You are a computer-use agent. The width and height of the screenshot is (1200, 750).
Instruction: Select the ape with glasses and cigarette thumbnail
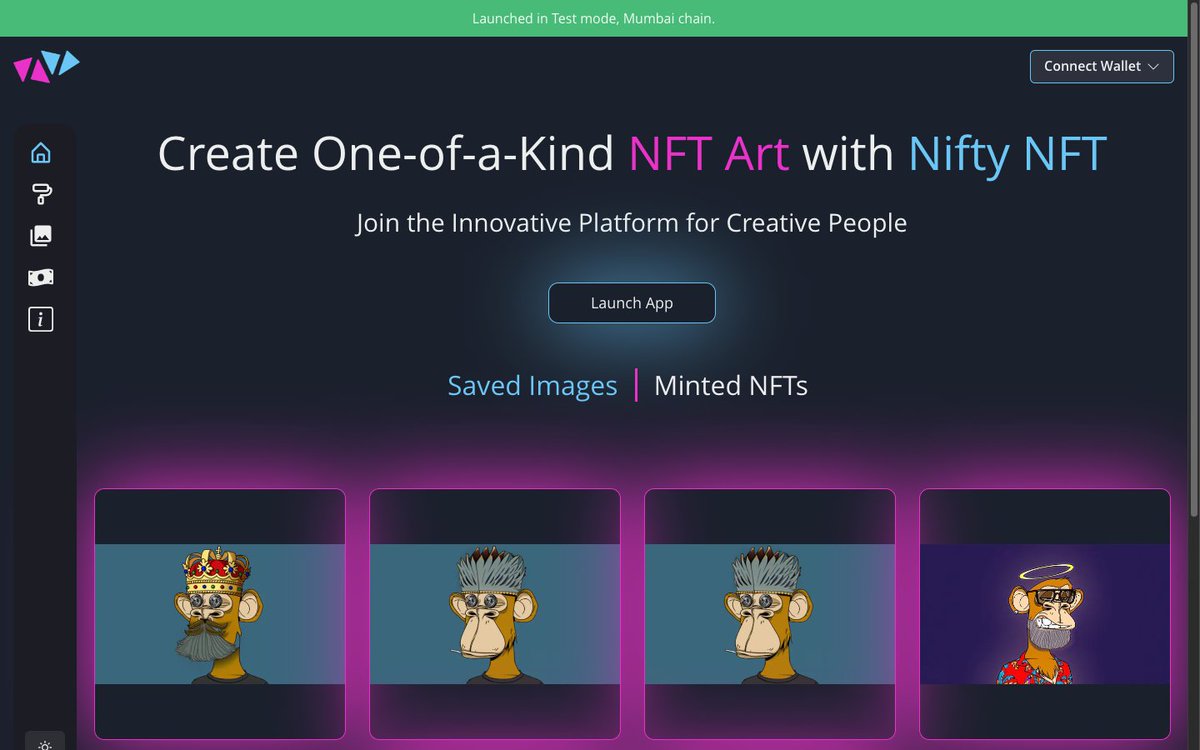494,613
